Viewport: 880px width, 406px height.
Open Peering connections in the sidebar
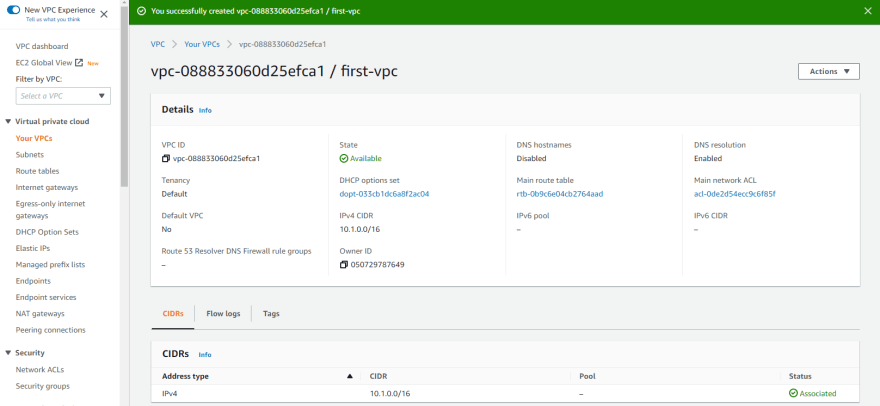click(x=51, y=330)
